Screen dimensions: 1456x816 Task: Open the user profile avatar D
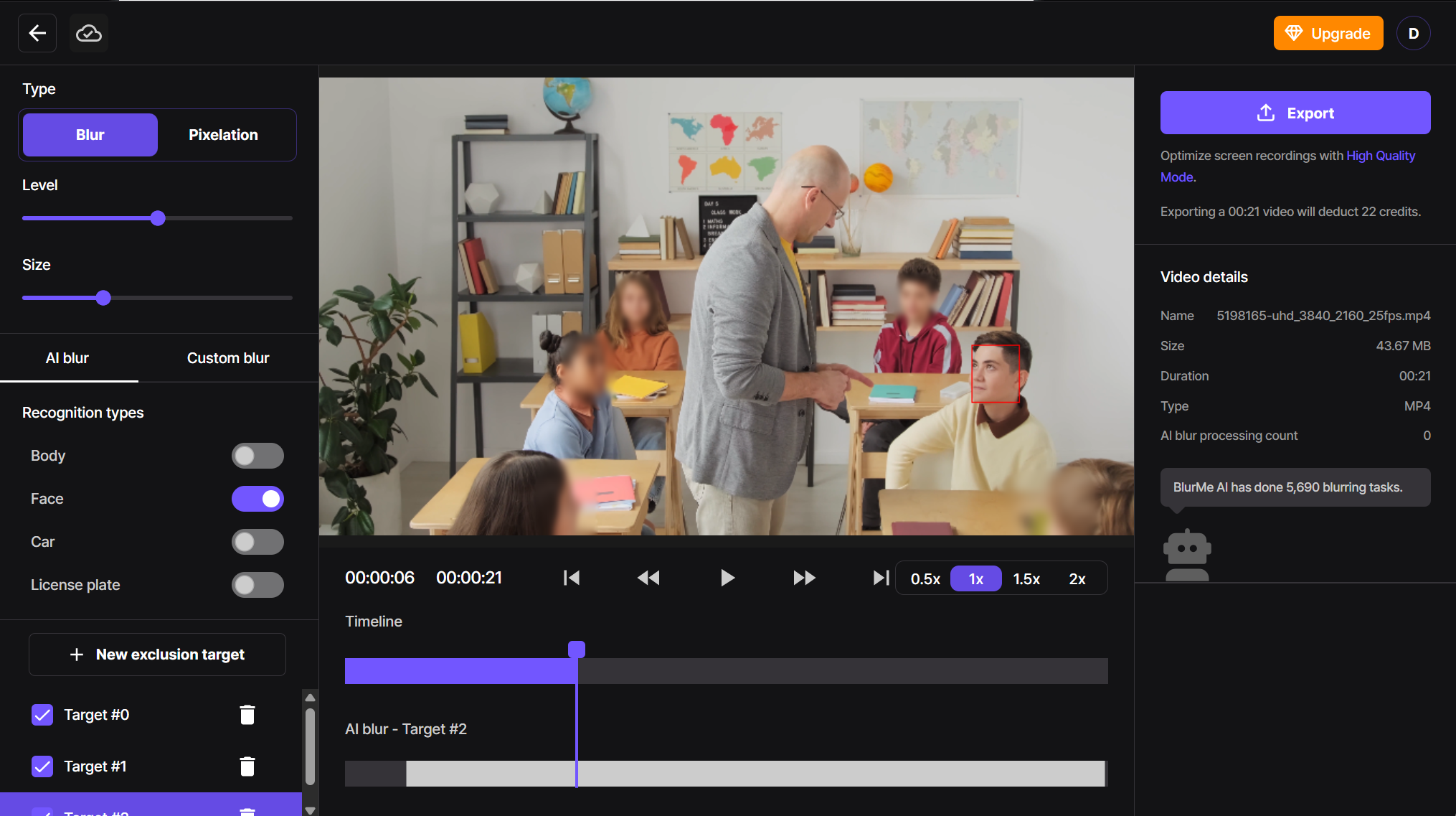coord(1413,34)
